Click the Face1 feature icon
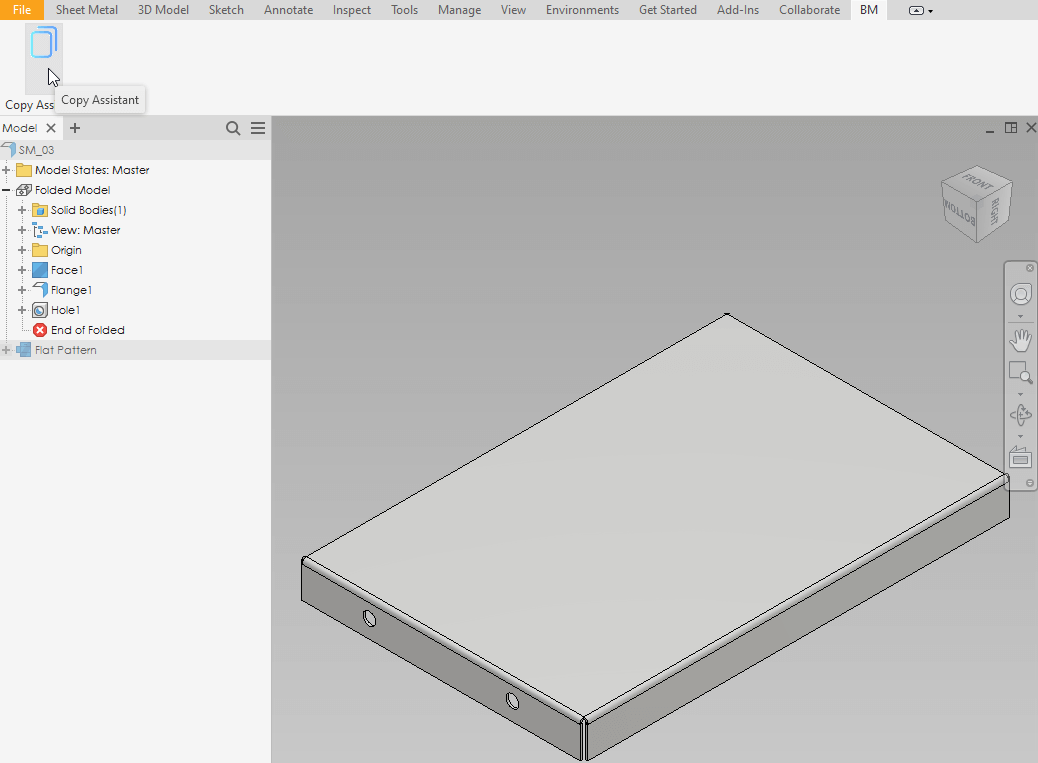The width and height of the screenshot is (1038, 763). [40, 270]
